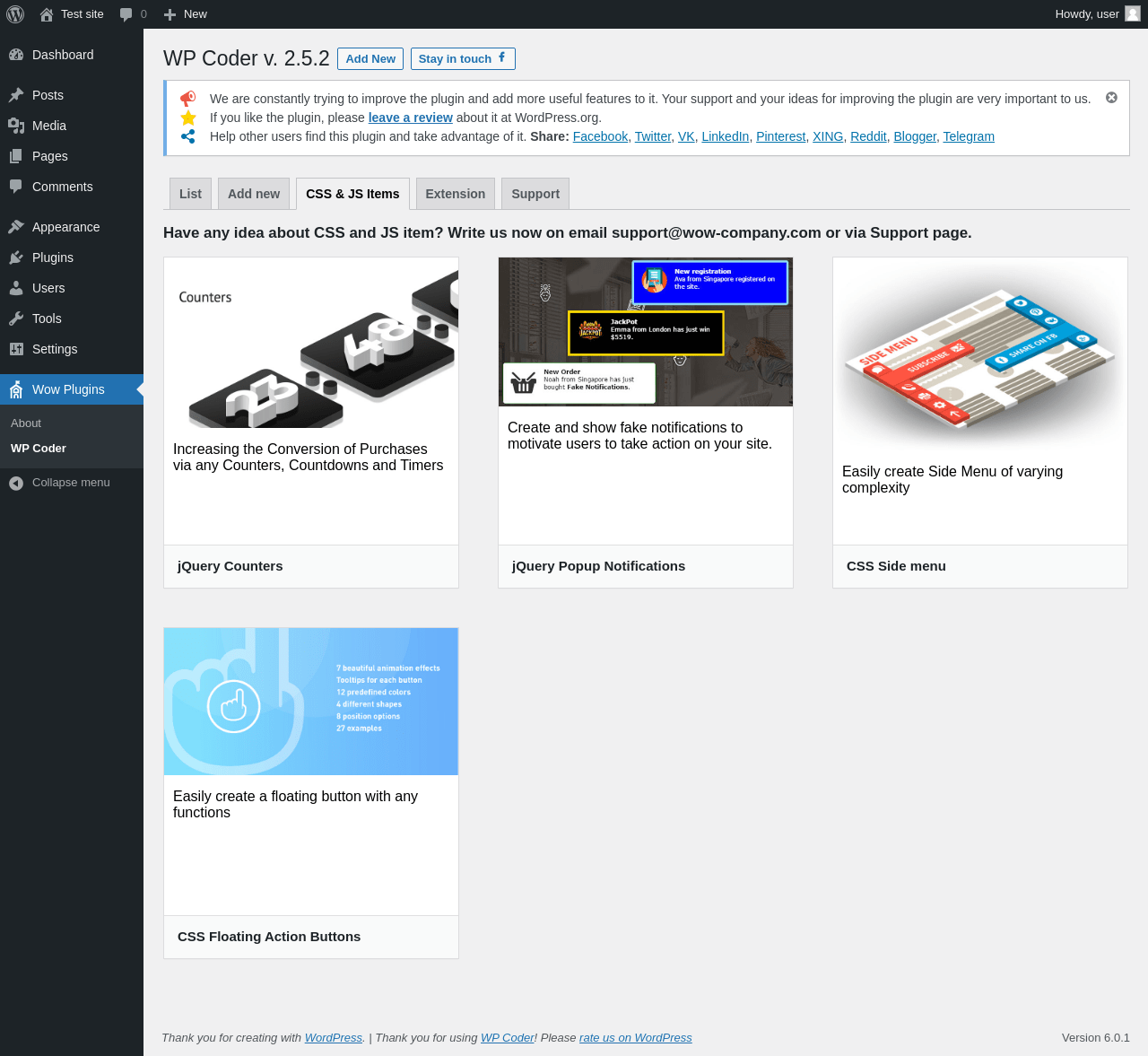Click the Plugins plug icon

click(x=16, y=257)
